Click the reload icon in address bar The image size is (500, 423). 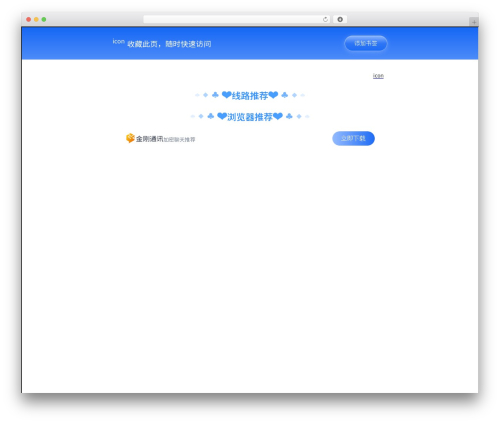pos(325,20)
